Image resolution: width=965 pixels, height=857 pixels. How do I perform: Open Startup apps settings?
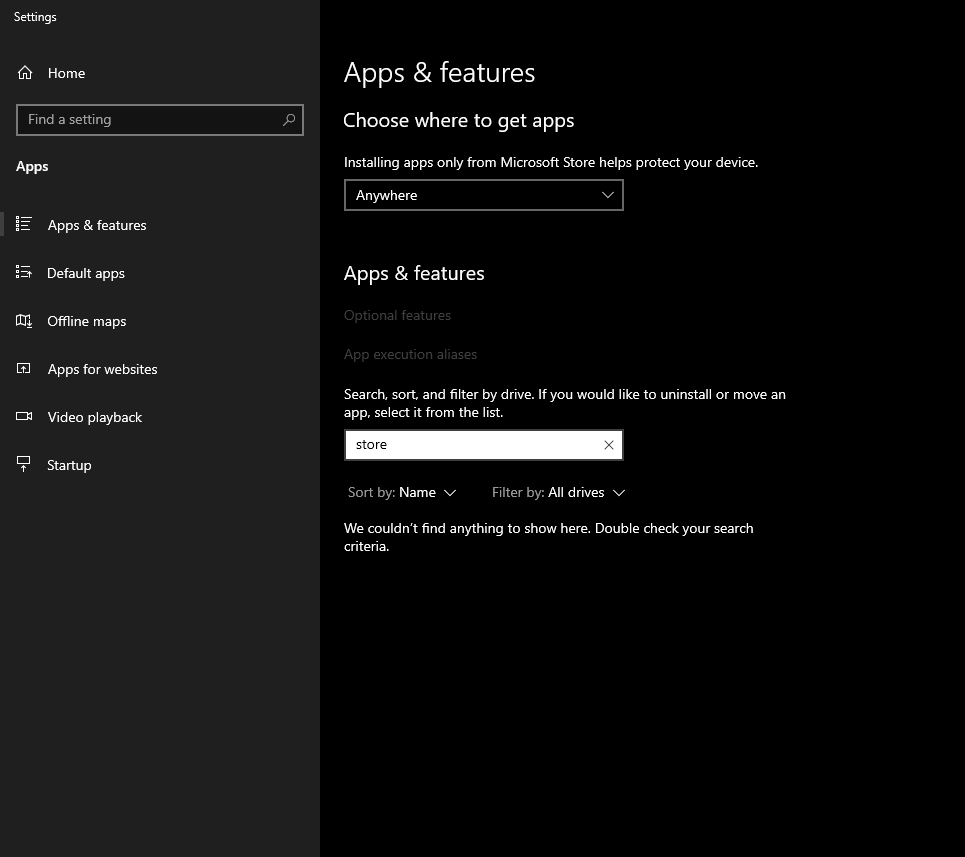69,465
